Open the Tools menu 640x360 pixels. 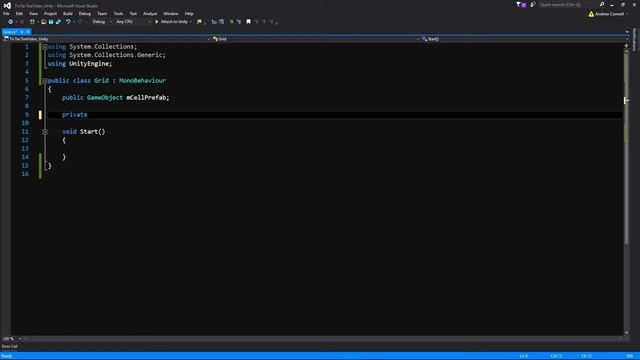(x=118, y=13)
